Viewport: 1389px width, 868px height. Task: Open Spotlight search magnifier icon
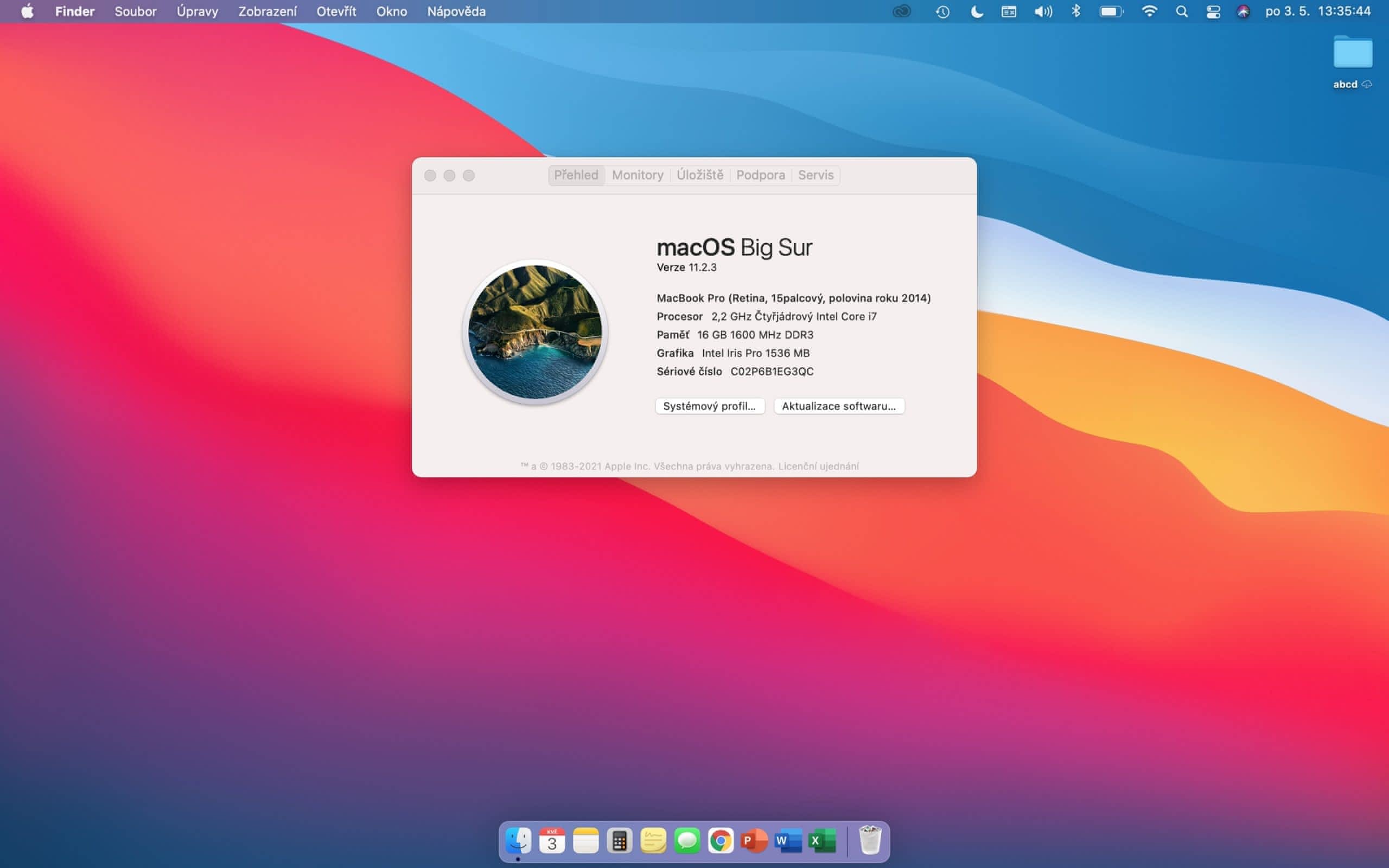pyautogui.click(x=1181, y=11)
